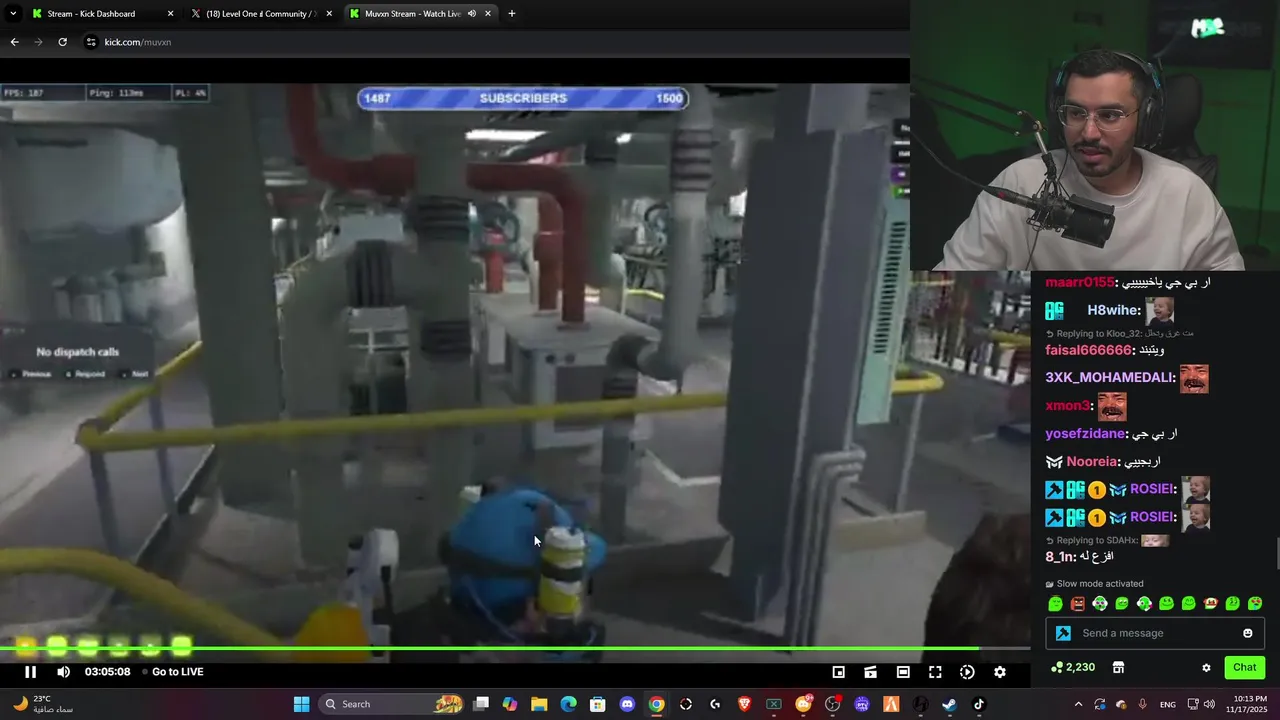
Task: Open maarr0155's chat username
Action: pyautogui.click(x=1079, y=282)
